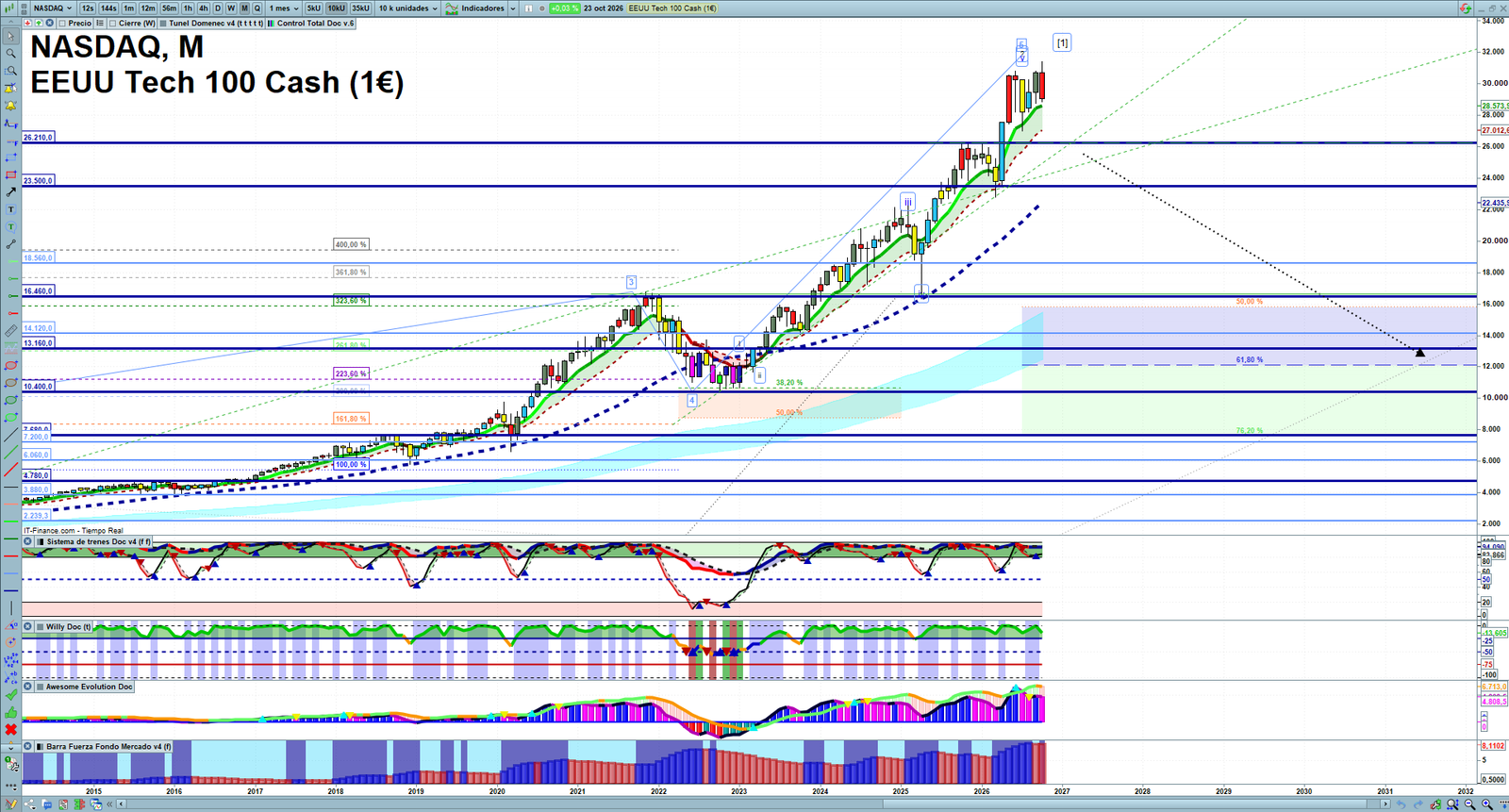Select the red rectangle drawing tool
The height and width of the screenshot is (812, 1509).
[x=11, y=174]
